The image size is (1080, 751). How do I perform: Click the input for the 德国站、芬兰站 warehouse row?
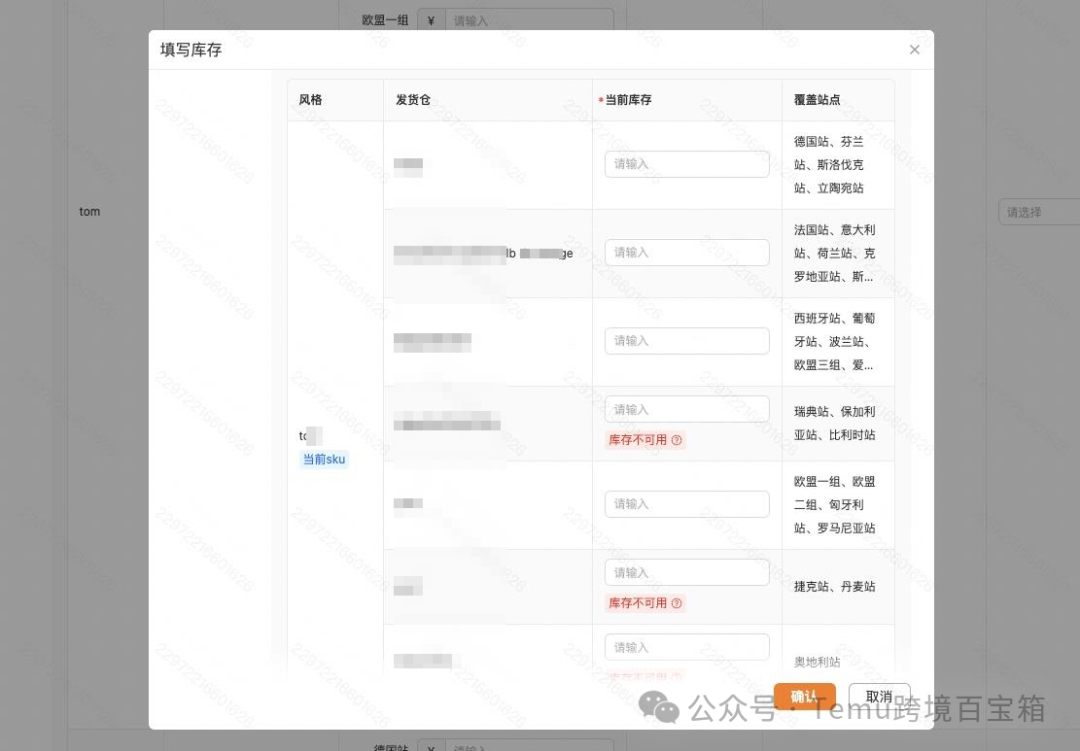pos(686,164)
